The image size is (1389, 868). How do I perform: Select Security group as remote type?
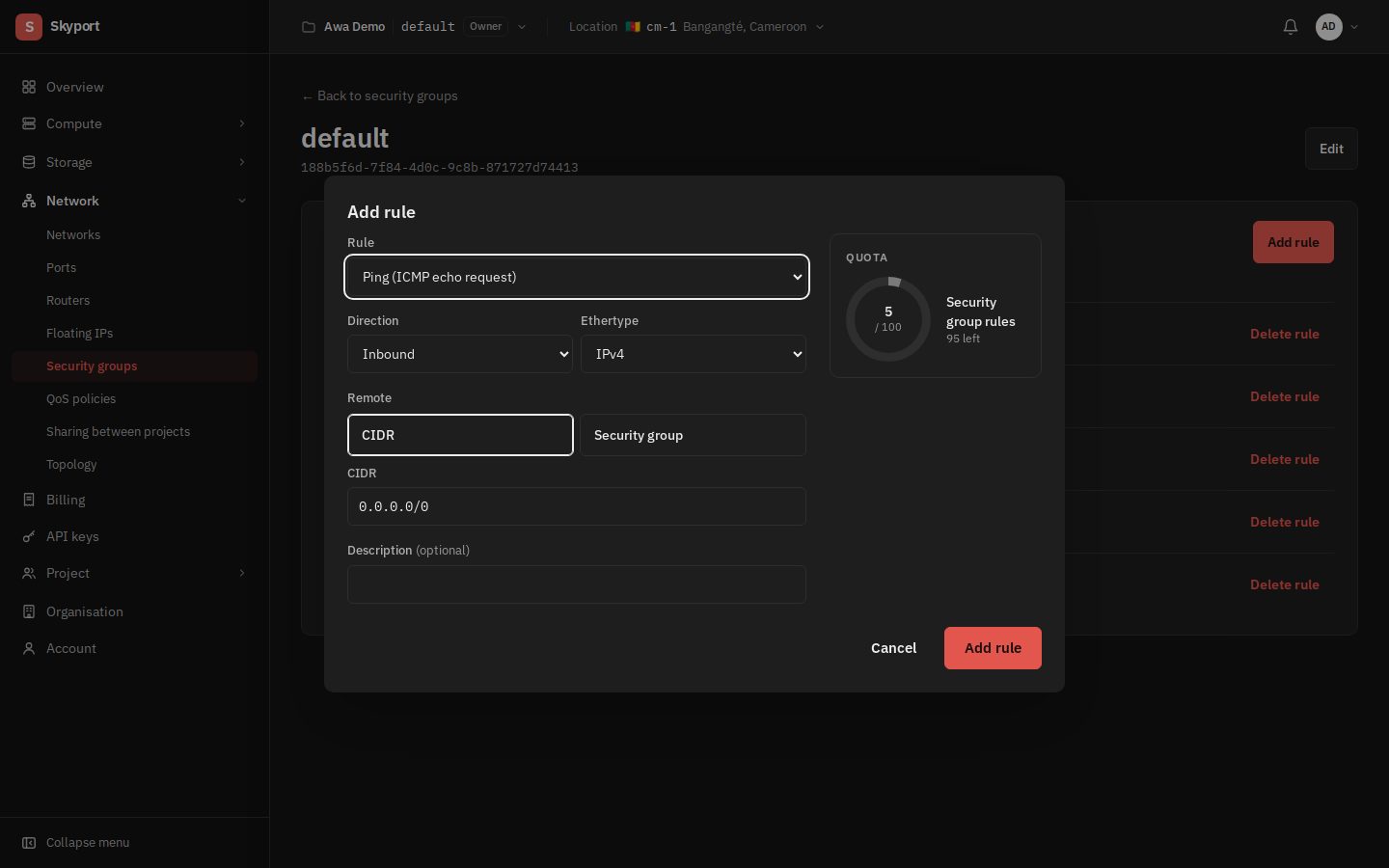693,435
